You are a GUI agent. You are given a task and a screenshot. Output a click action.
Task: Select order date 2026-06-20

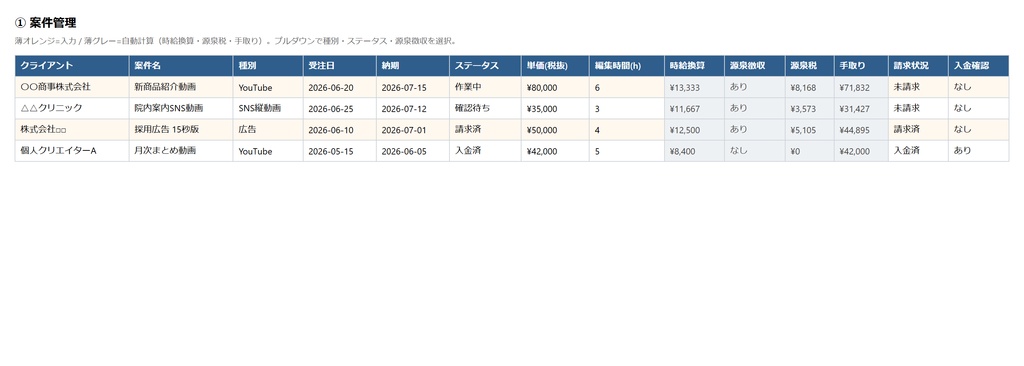[340, 87]
